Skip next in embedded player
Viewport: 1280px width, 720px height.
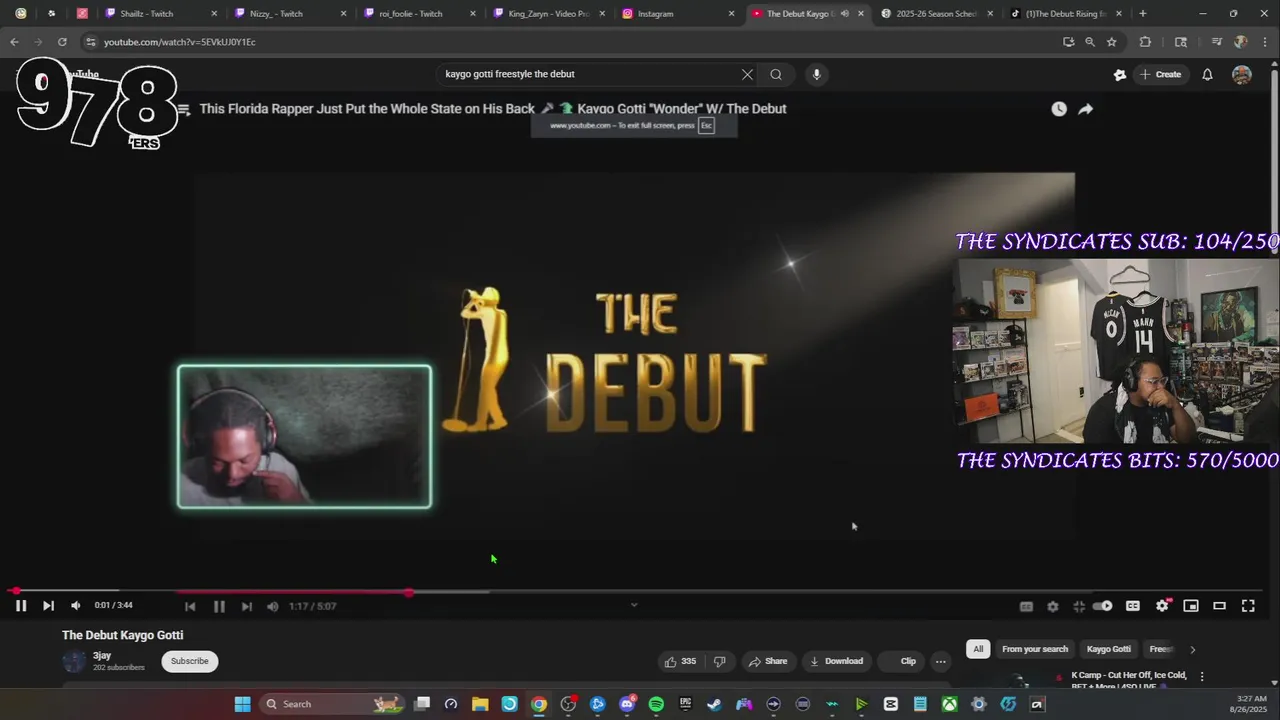[246, 606]
